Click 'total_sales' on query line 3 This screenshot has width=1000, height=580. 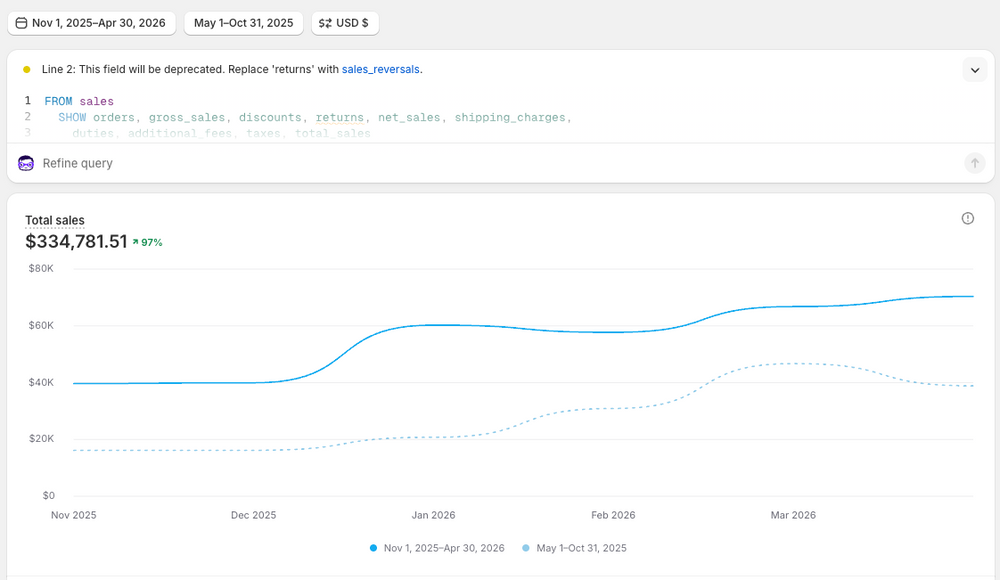[332, 133]
